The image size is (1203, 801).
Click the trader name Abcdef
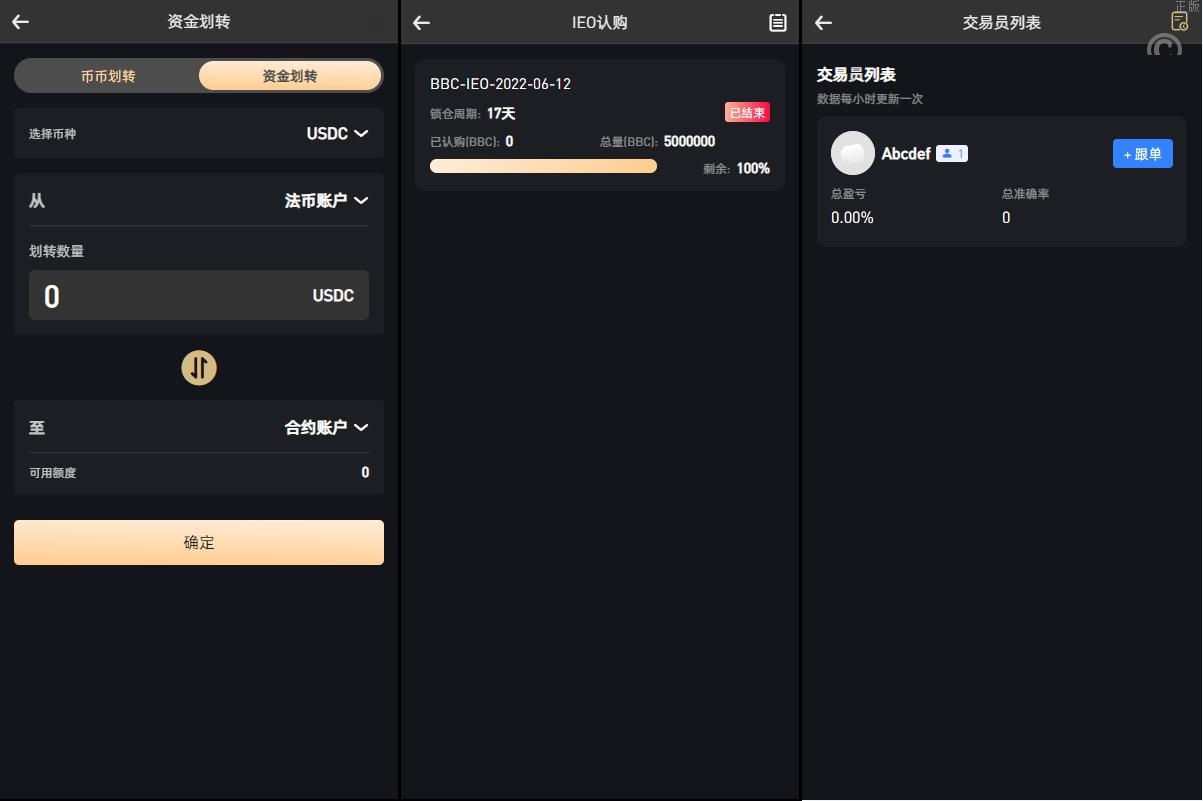point(906,154)
